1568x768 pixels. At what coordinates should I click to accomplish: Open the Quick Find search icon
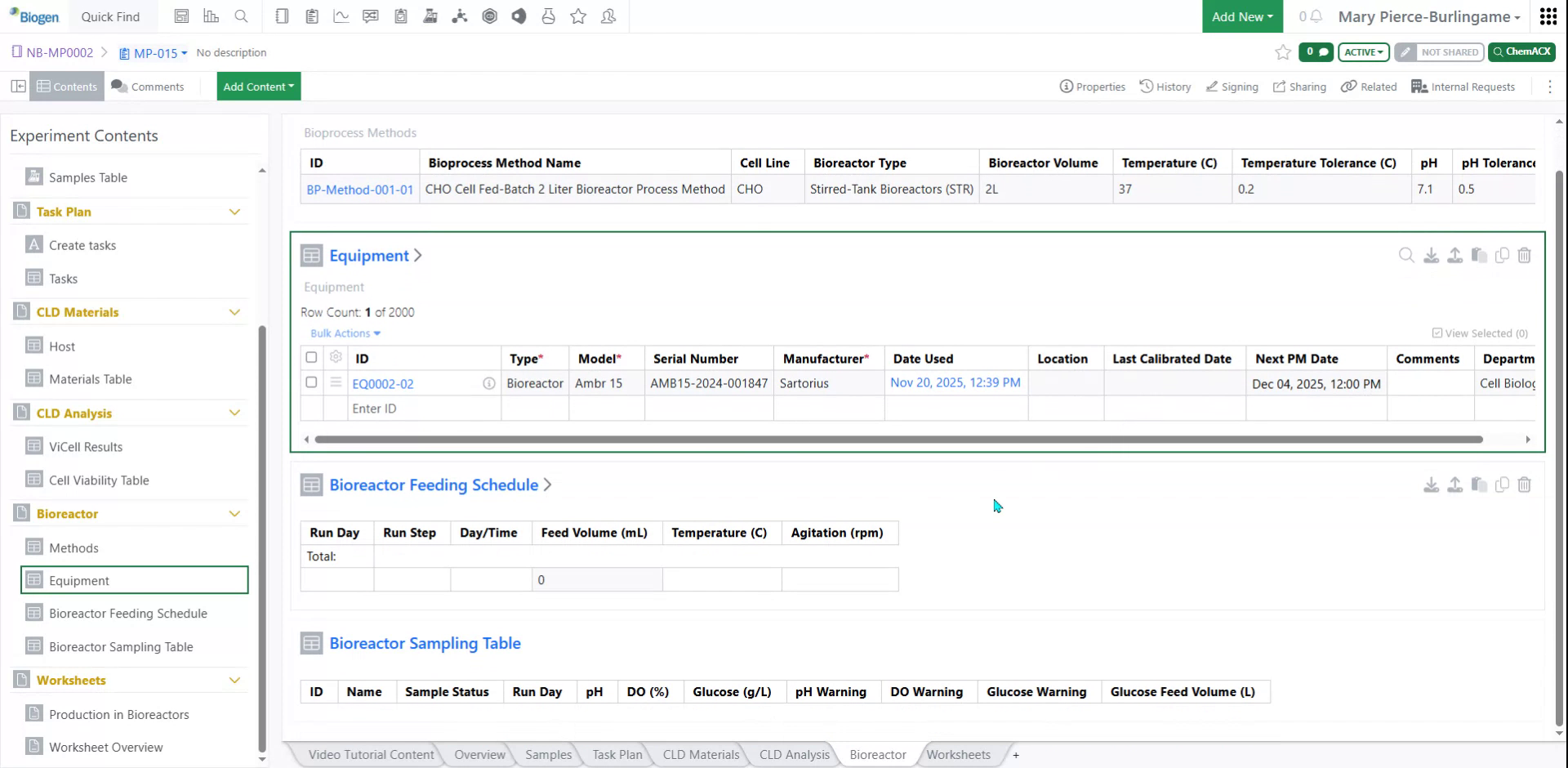pyautogui.click(x=241, y=16)
